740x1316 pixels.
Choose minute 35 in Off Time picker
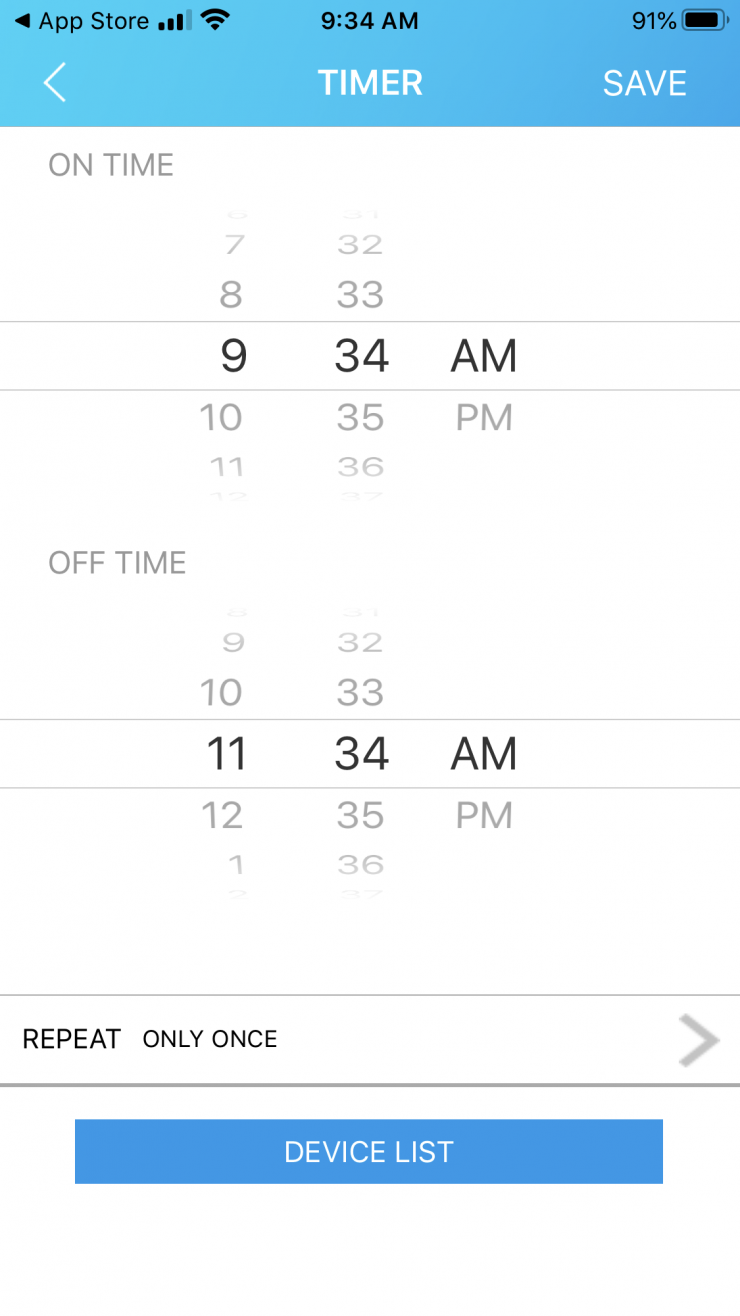[361, 816]
